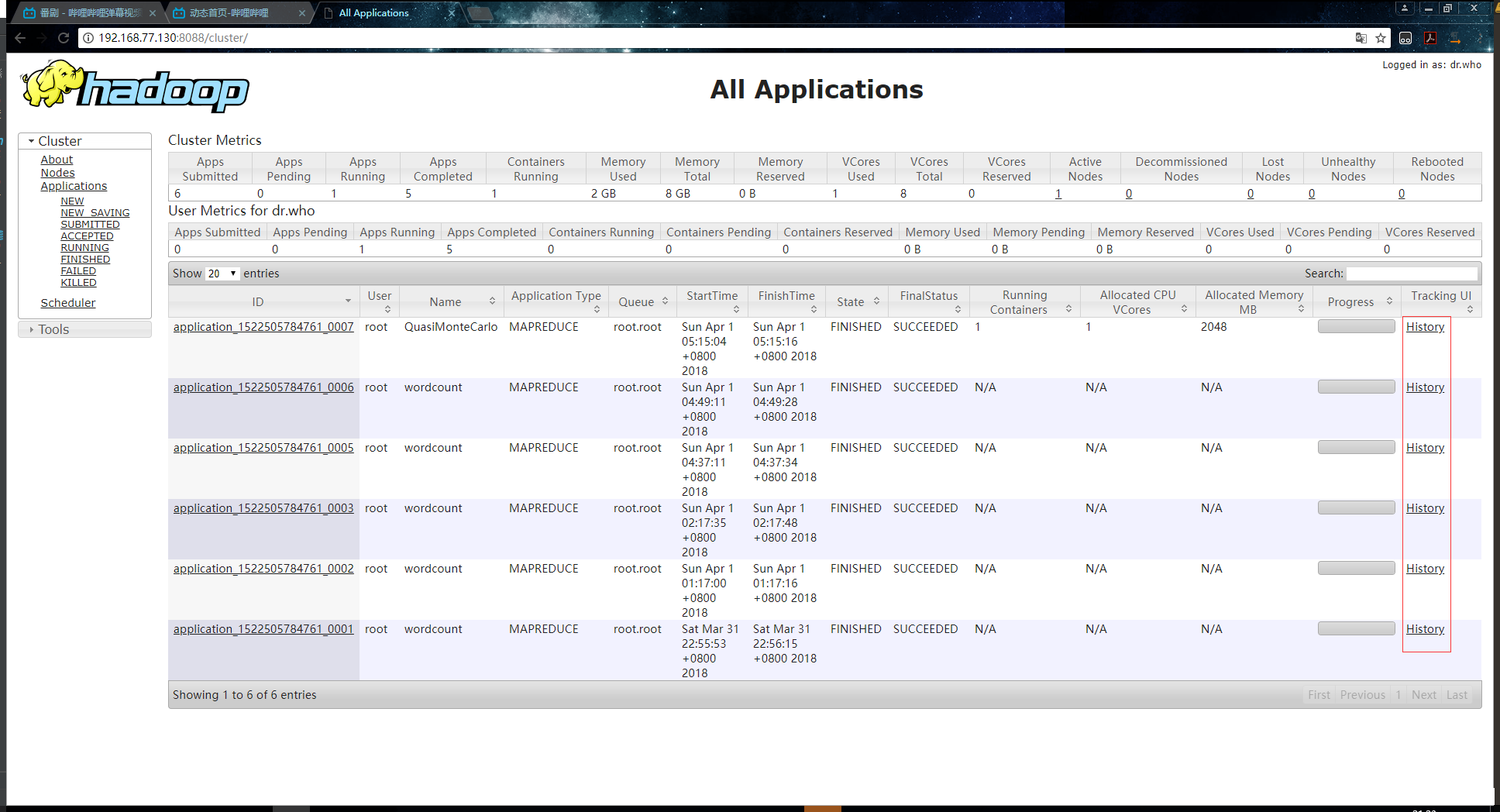Open History for application ending 0006
The image size is (1500, 812).
click(x=1425, y=387)
